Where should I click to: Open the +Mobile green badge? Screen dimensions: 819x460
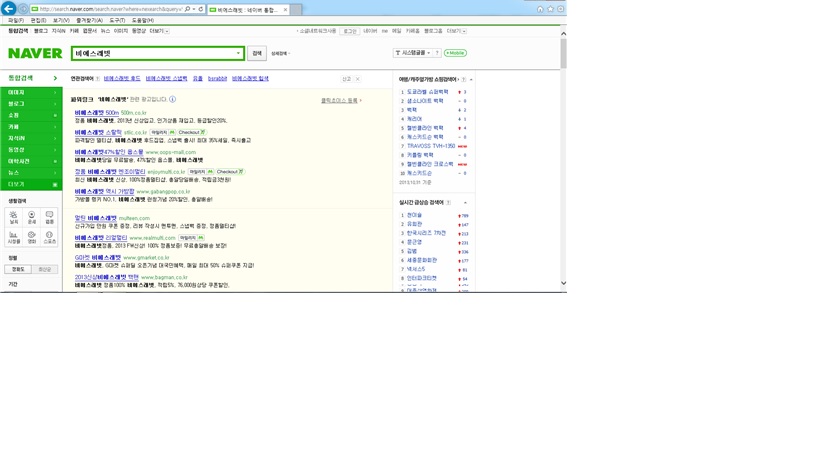(455, 53)
